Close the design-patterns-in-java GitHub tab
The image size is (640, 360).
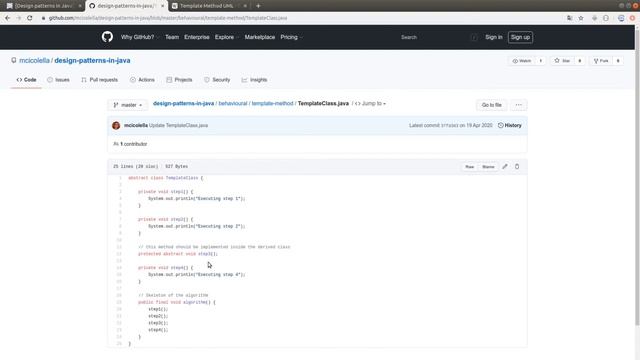pos(162,6)
